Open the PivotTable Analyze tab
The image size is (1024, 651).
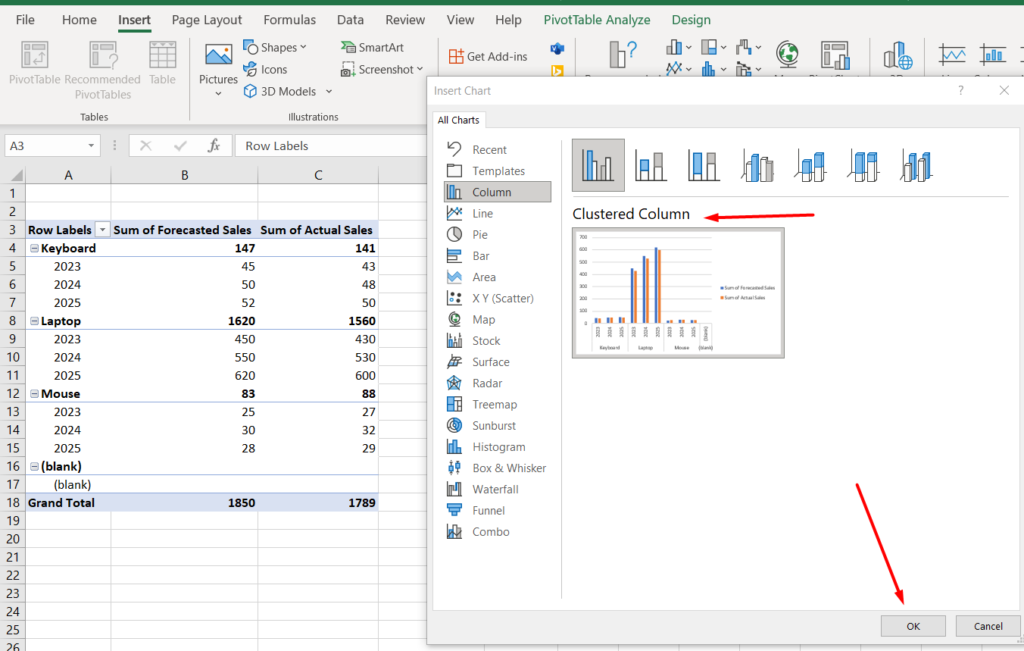tap(597, 20)
